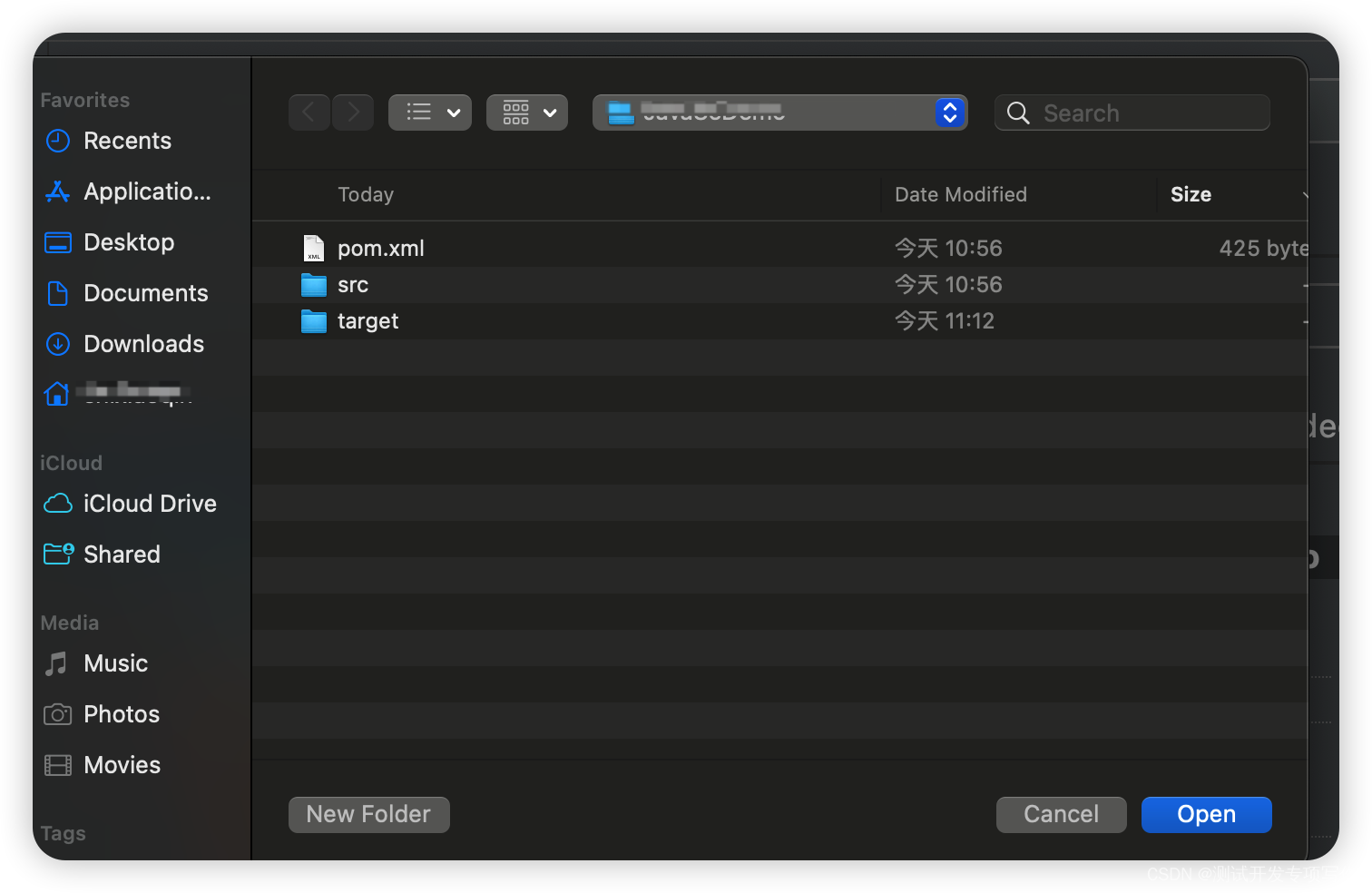The image size is (1372, 893).
Task: Click the Desktop icon in sidebar
Action: pos(58,242)
